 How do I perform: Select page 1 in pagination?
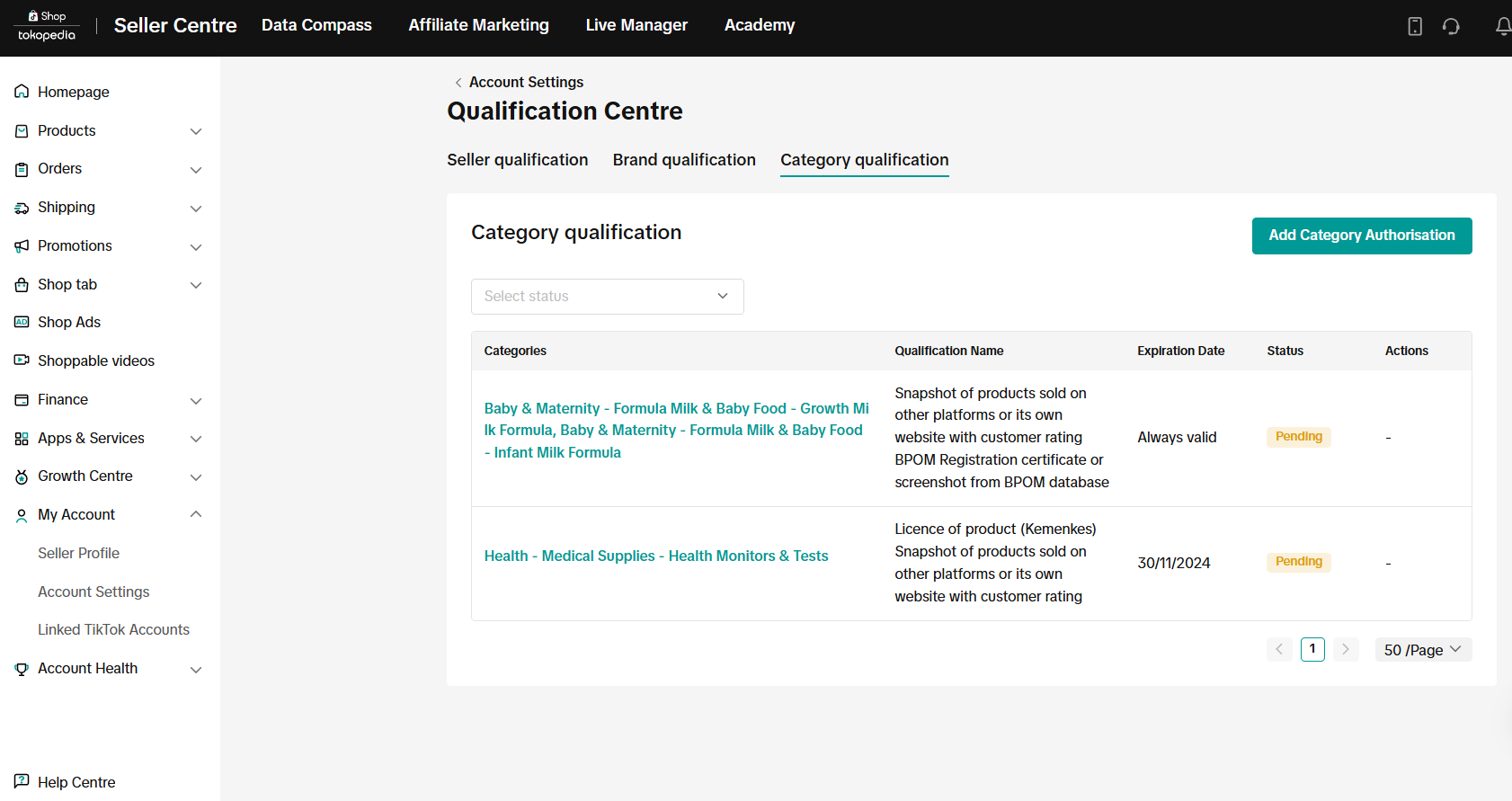[1312, 649]
